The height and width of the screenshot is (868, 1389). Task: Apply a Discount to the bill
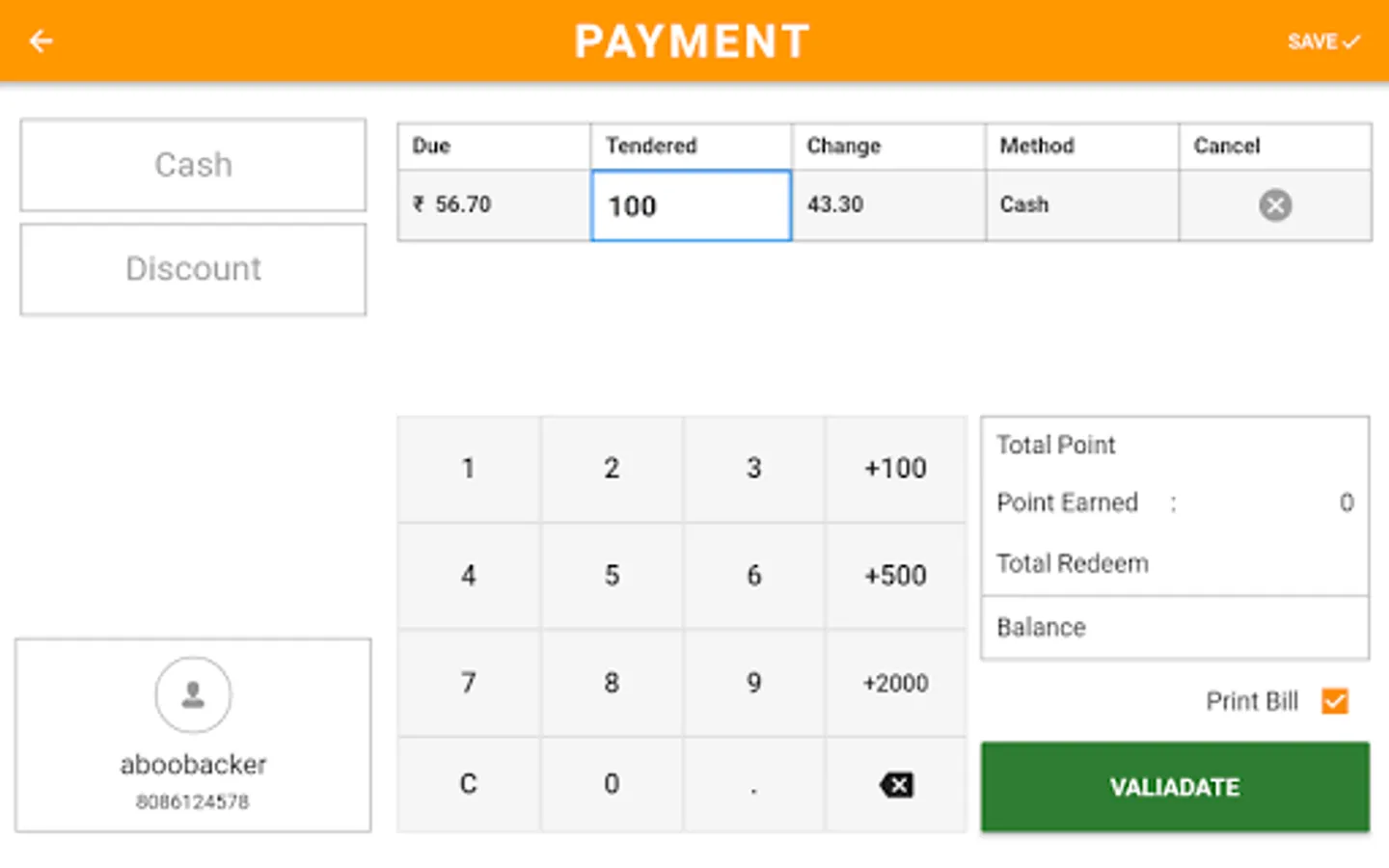coord(193,269)
